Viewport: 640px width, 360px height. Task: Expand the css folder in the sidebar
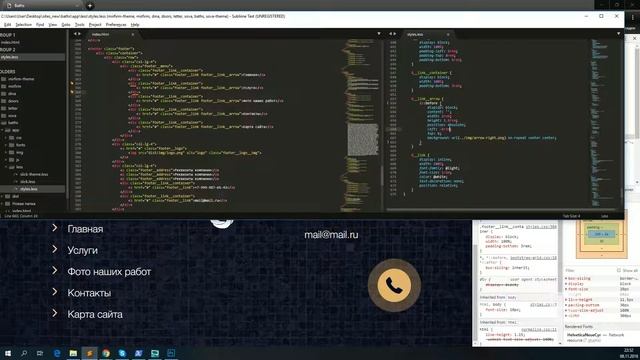pyautogui.click(x=6, y=138)
